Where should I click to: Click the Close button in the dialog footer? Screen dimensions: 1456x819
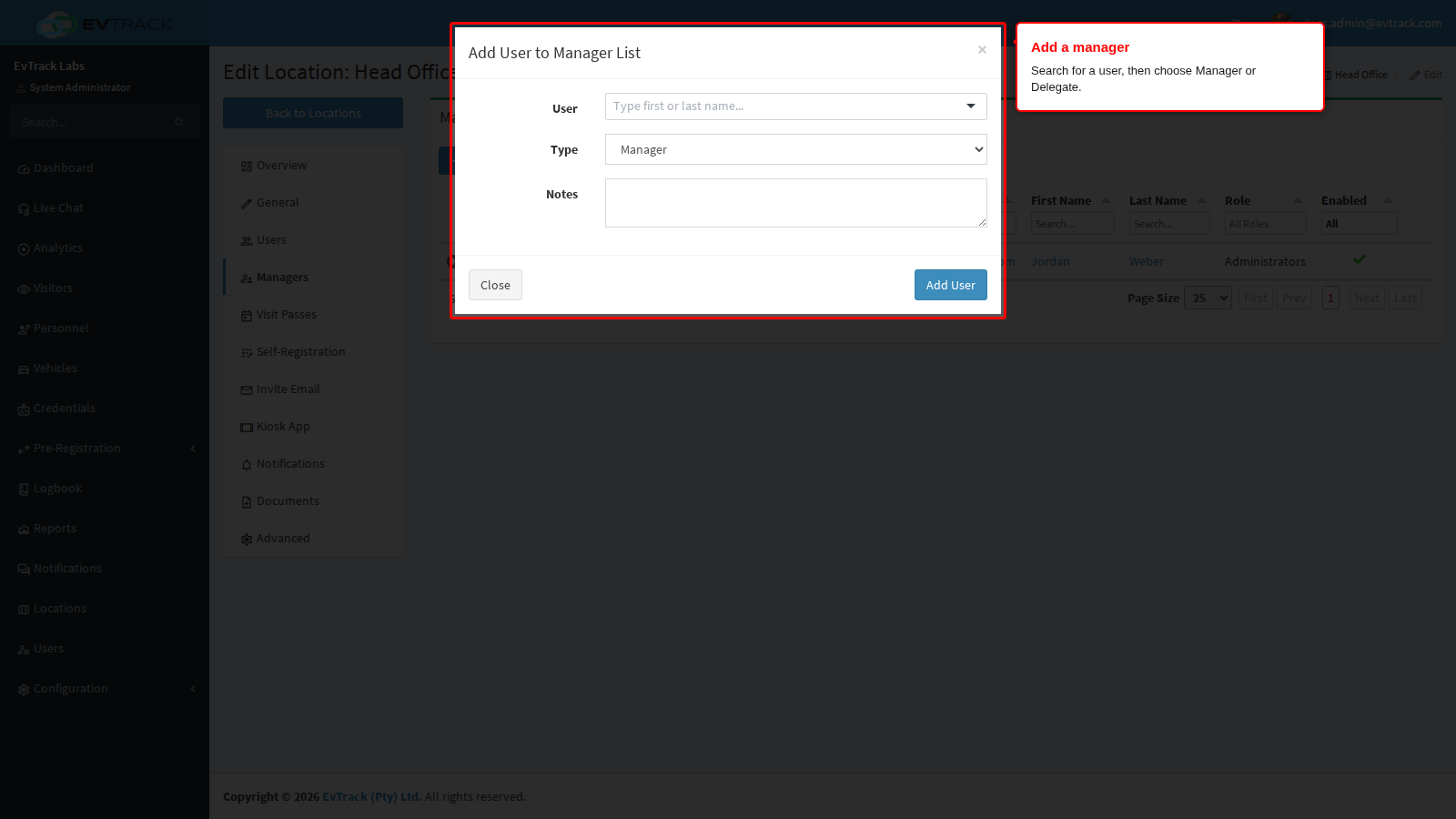[495, 285]
